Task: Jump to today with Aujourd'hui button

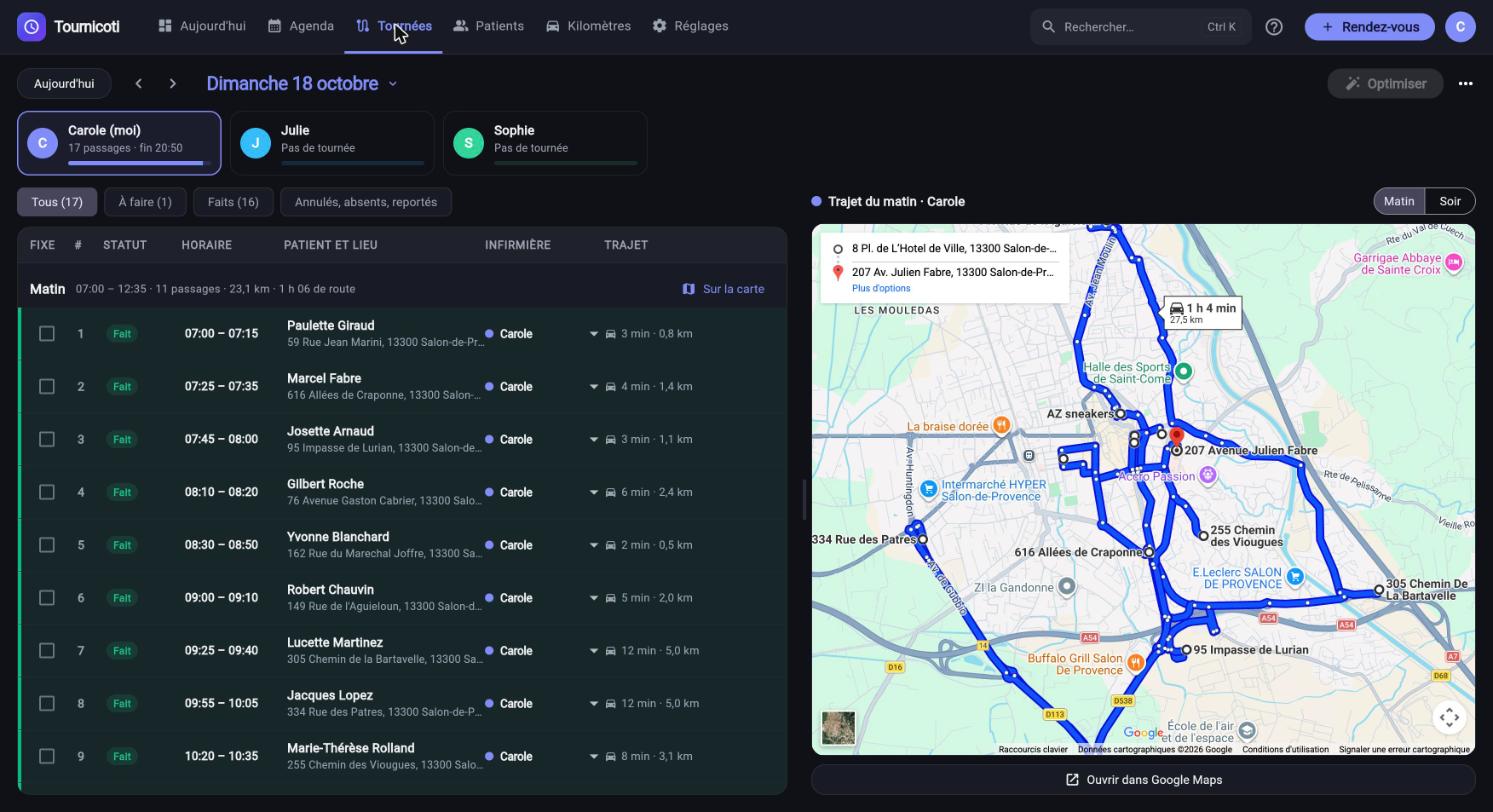Action: (x=64, y=84)
